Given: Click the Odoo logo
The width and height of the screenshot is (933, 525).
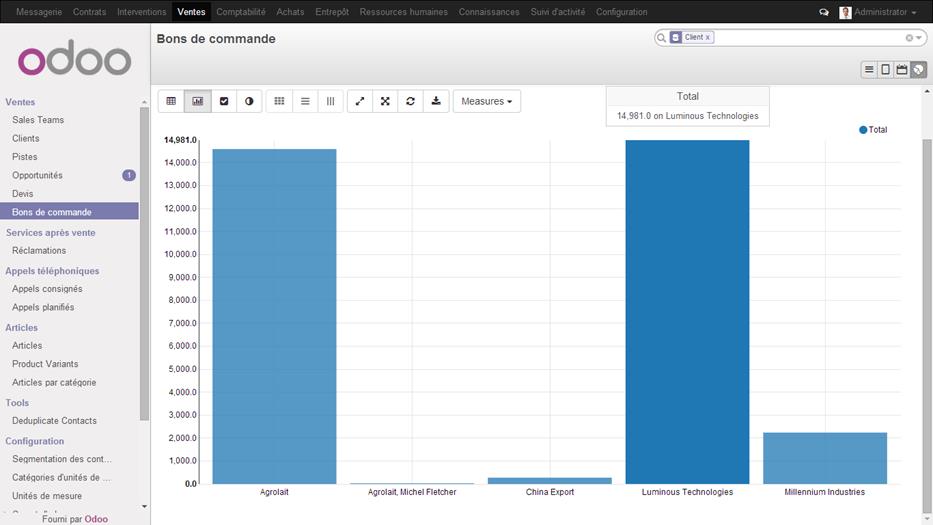Looking at the screenshot, I should pos(74,58).
